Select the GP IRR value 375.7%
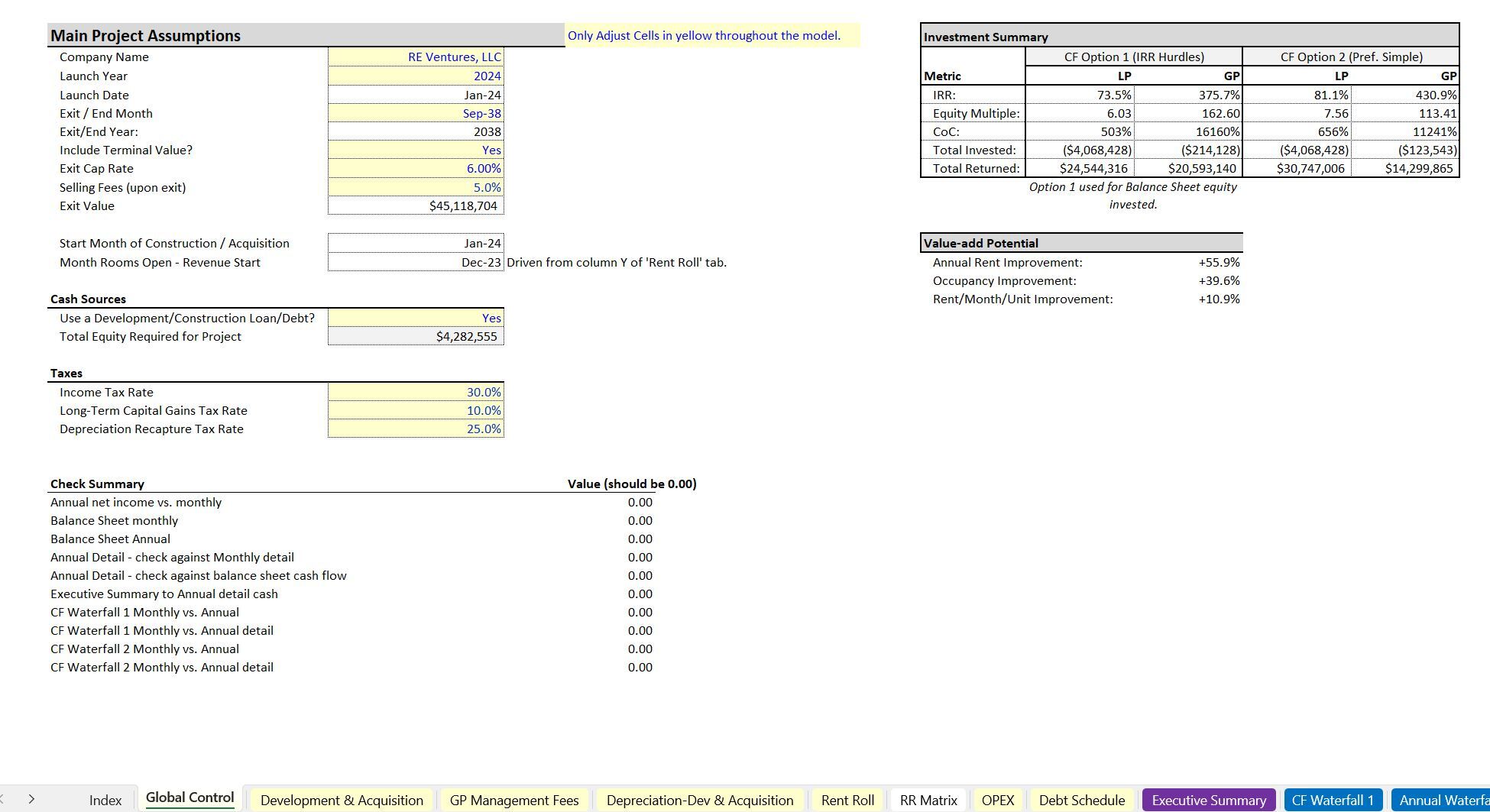The width and height of the screenshot is (1490, 812). pyautogui.click(x=1188, y=95)
